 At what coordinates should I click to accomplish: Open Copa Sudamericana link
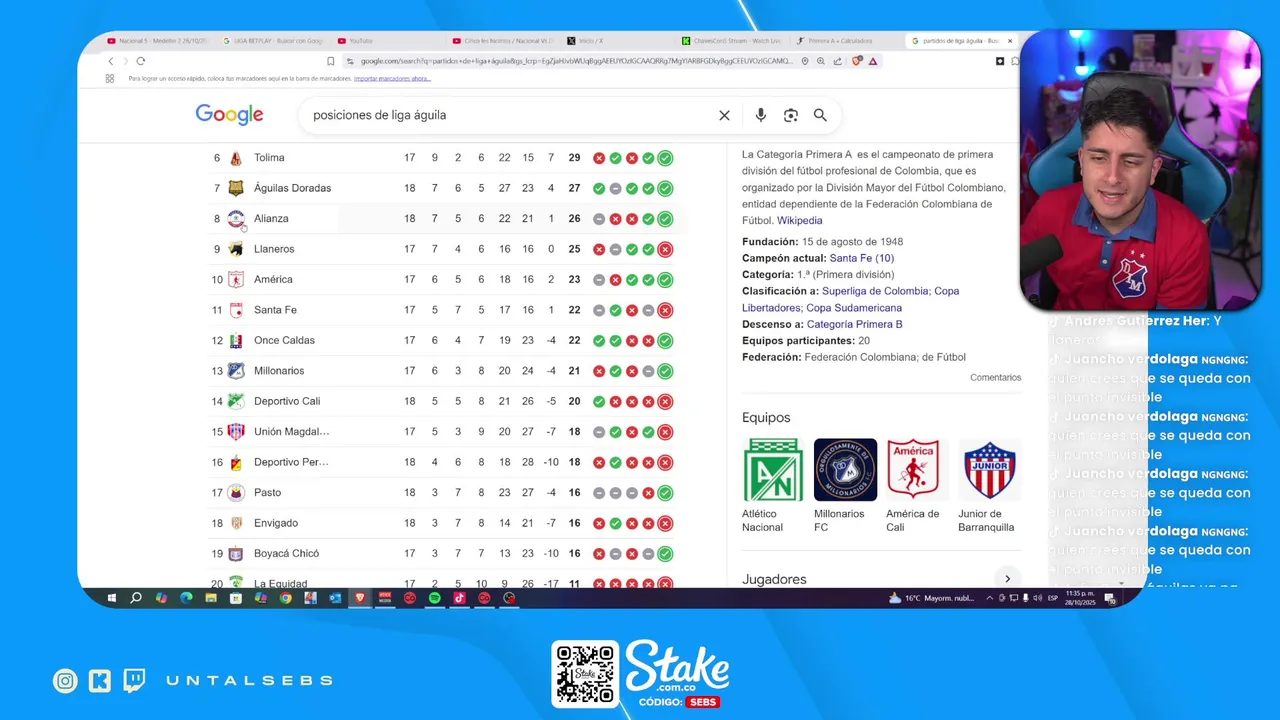click(x=854, y=308)
